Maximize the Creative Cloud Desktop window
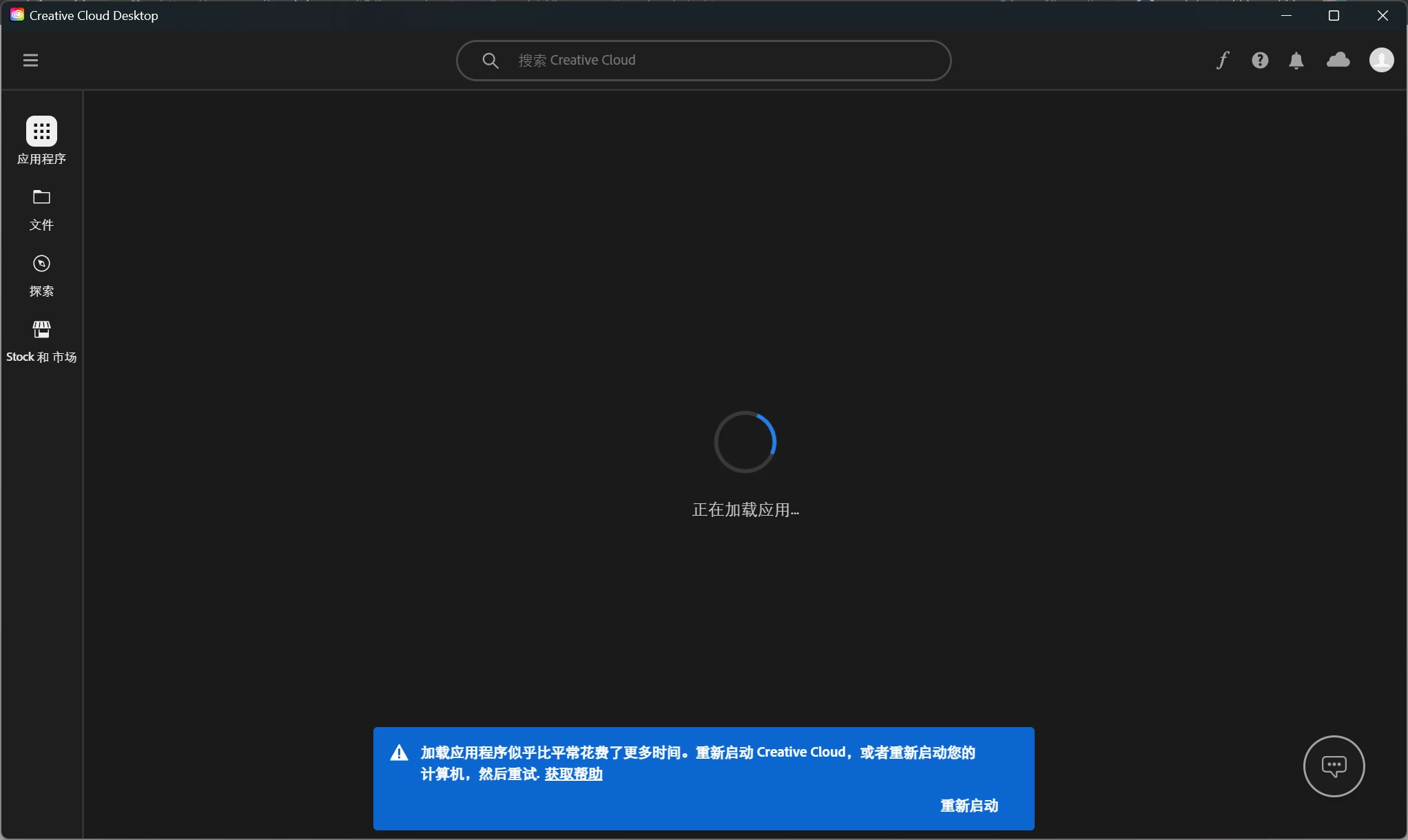Image resolution: width=1408 pixels, height=840 pixels. (x=1334, y=15)
